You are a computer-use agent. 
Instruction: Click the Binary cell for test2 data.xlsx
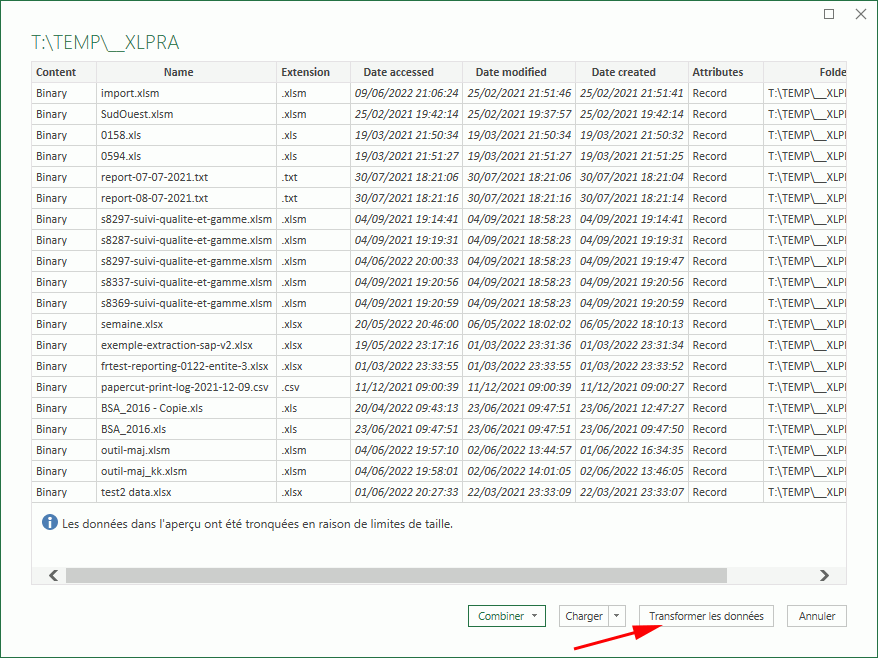pos(52,492)
